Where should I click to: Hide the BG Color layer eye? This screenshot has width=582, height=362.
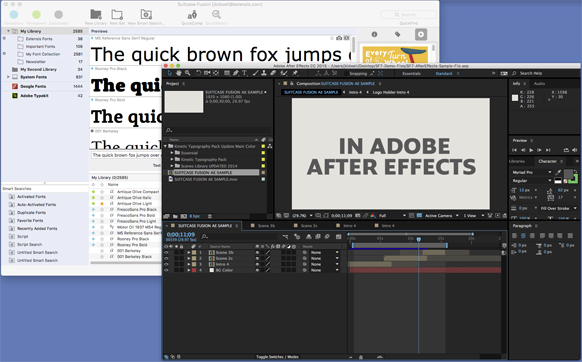[166, 270]
